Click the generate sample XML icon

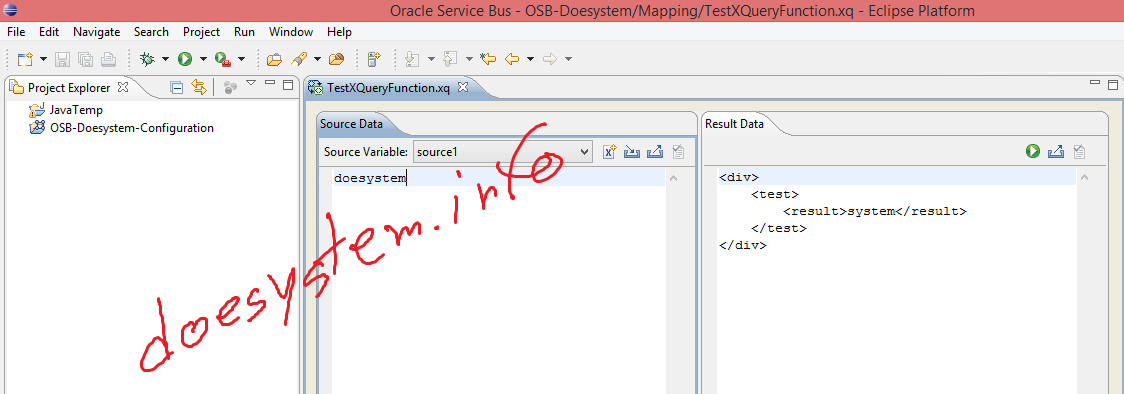coord(609,152)
